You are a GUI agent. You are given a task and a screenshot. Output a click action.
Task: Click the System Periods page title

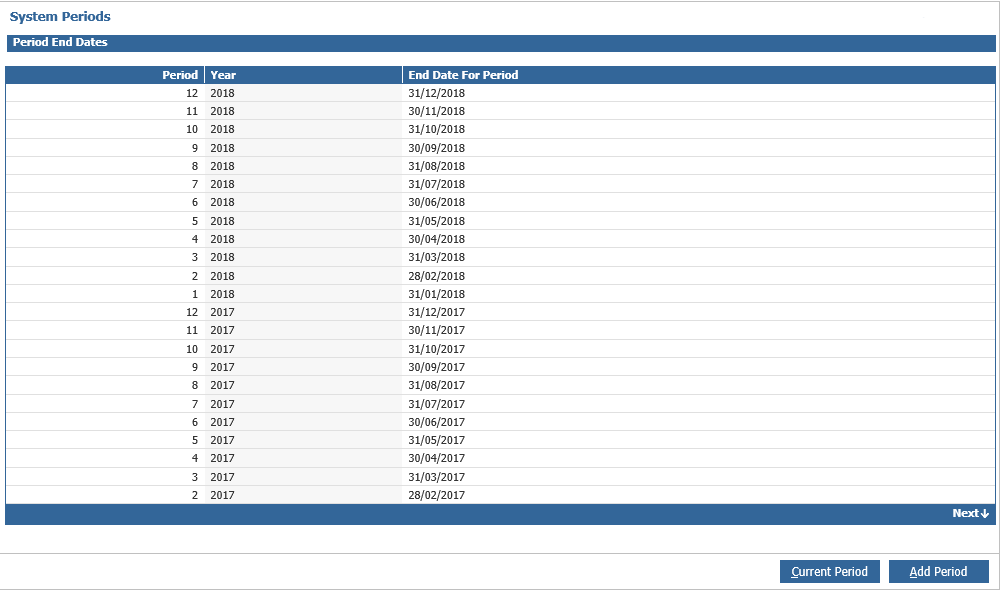(57, 16)
